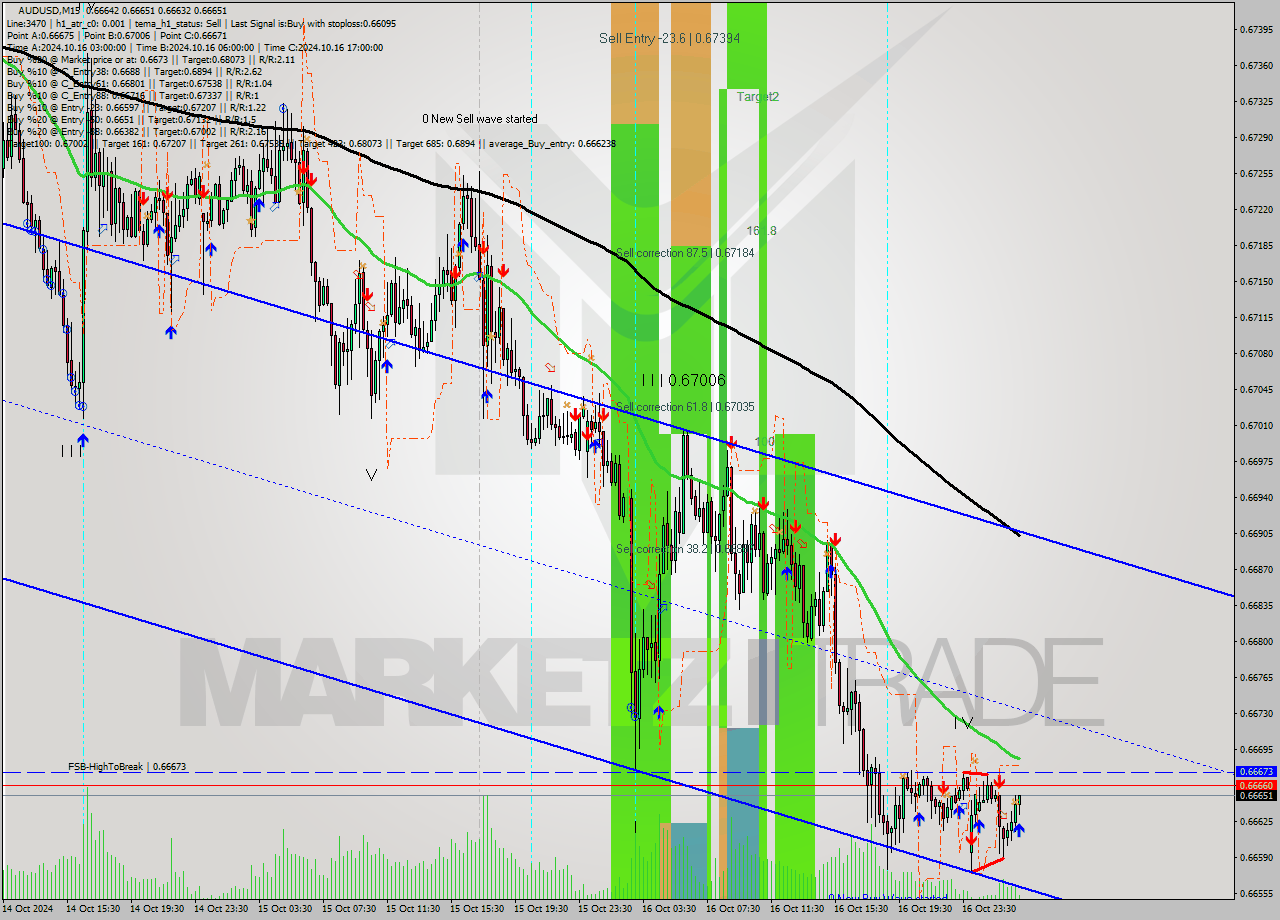
Task: Click the 0.66870 price axis label
Action: [x=1256, y=569]
